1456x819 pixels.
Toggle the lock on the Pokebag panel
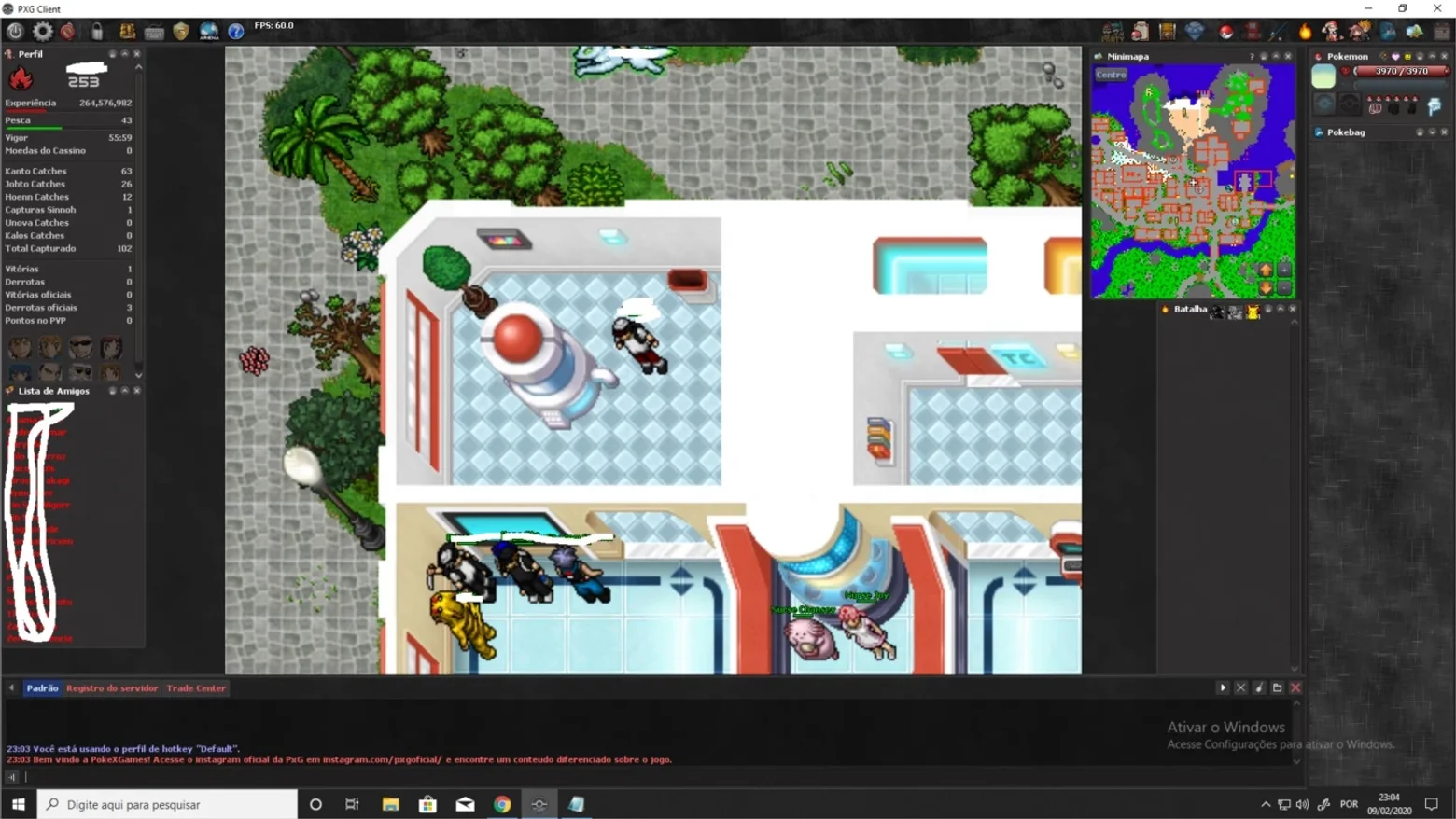coord(1421,132)
